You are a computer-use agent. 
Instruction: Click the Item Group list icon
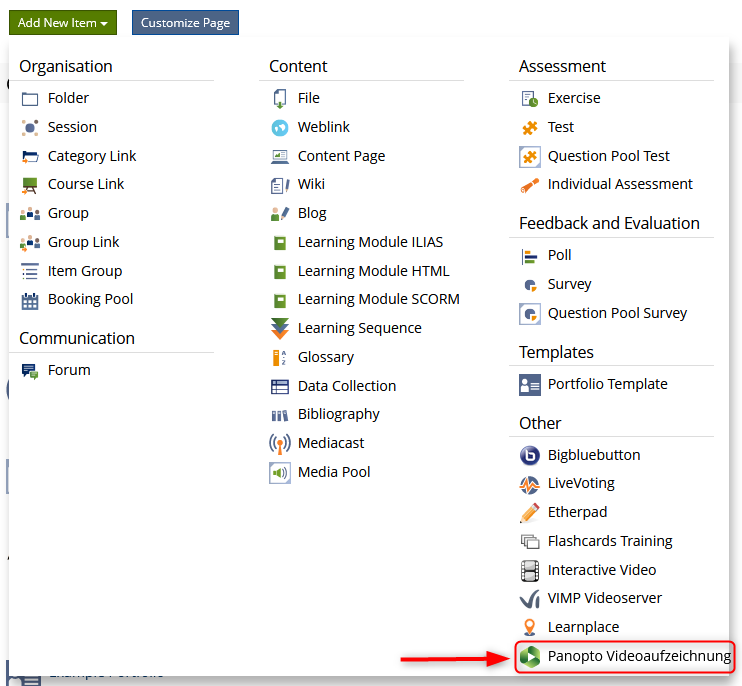(x=30, y=271)
